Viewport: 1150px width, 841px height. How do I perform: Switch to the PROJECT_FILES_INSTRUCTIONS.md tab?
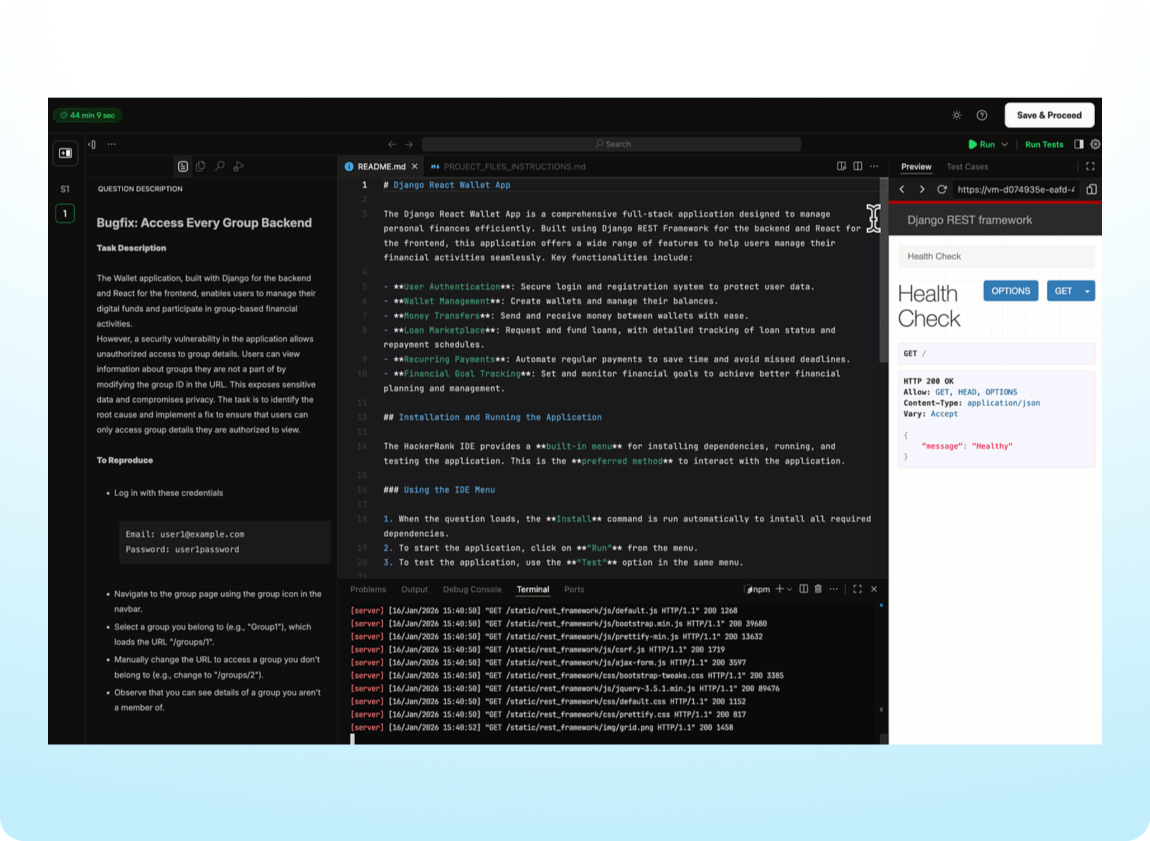[509, 166]
